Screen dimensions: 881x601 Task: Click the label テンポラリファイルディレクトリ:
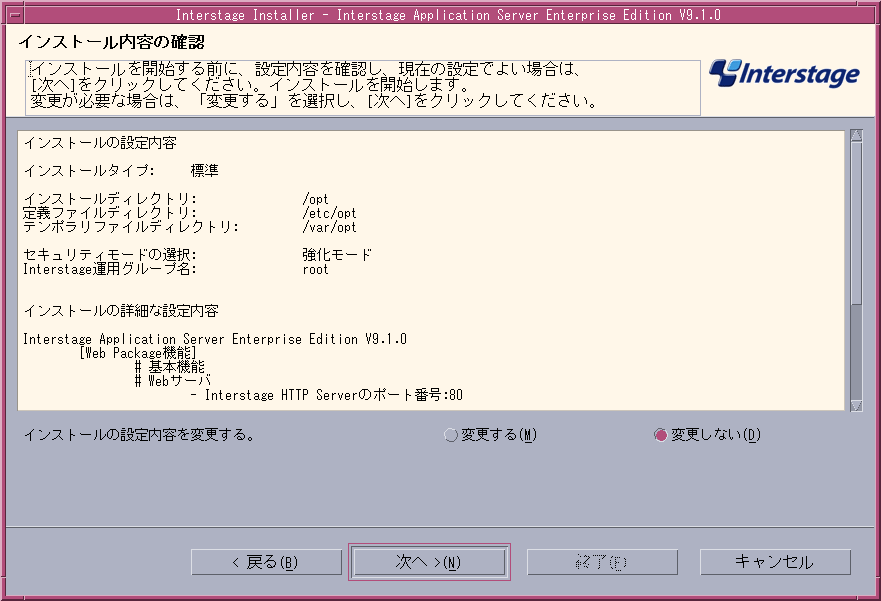[131, 227]
